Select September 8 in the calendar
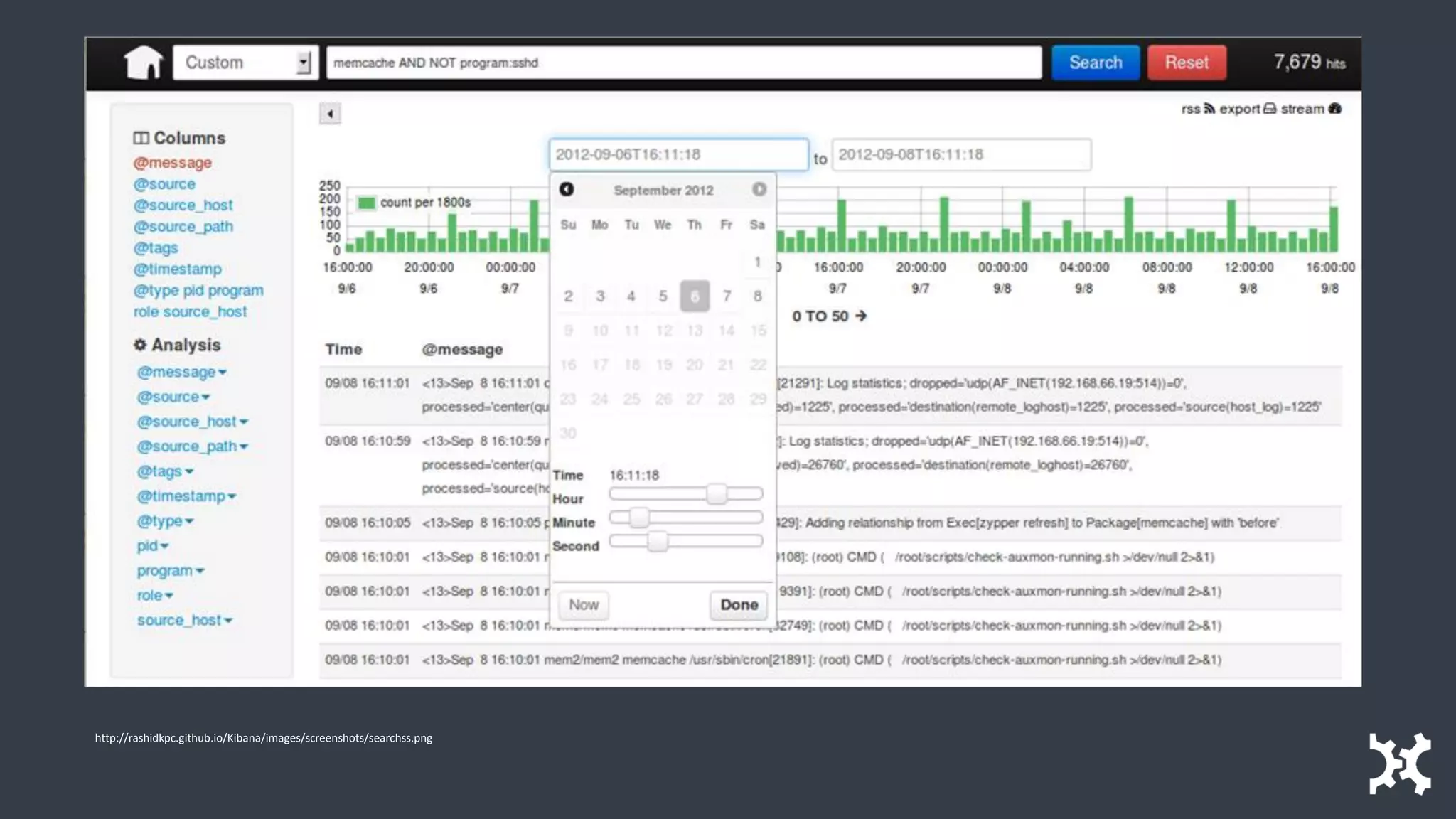Viewport: 1456px width, 819px height. point(758,296)
